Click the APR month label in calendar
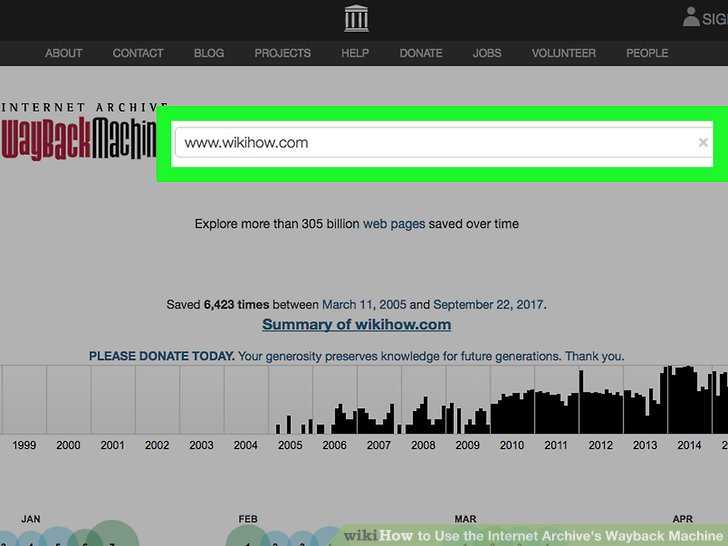The image size is (728, 546). 682,519
